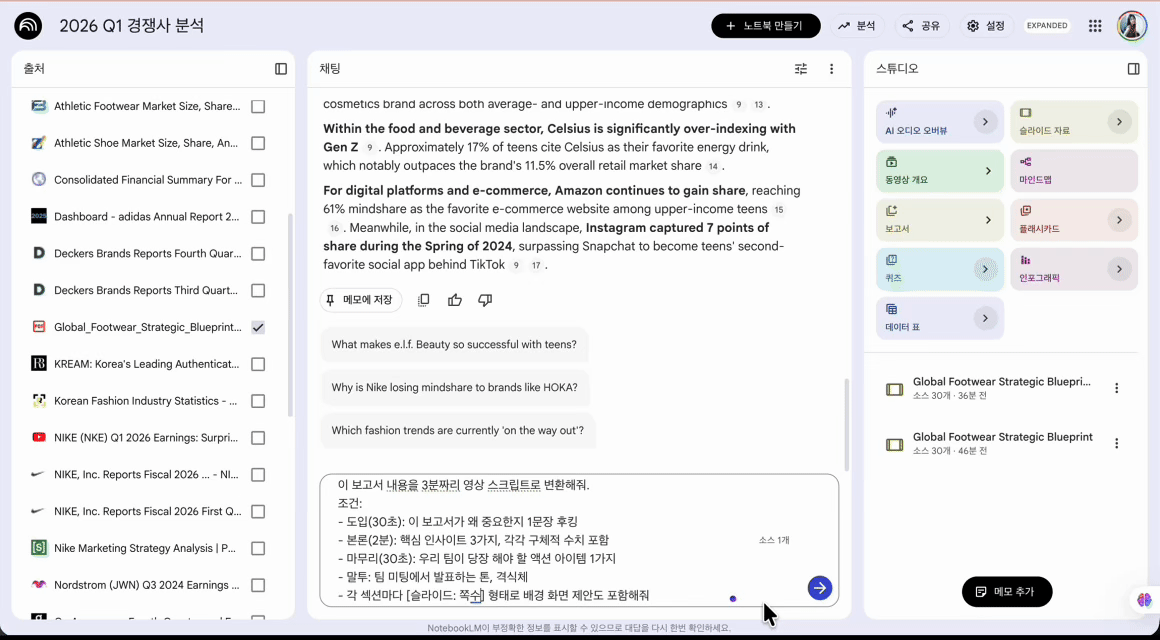Open 분석 analytics
This screenshot has height=640, width=1160.
click(857, 26)
